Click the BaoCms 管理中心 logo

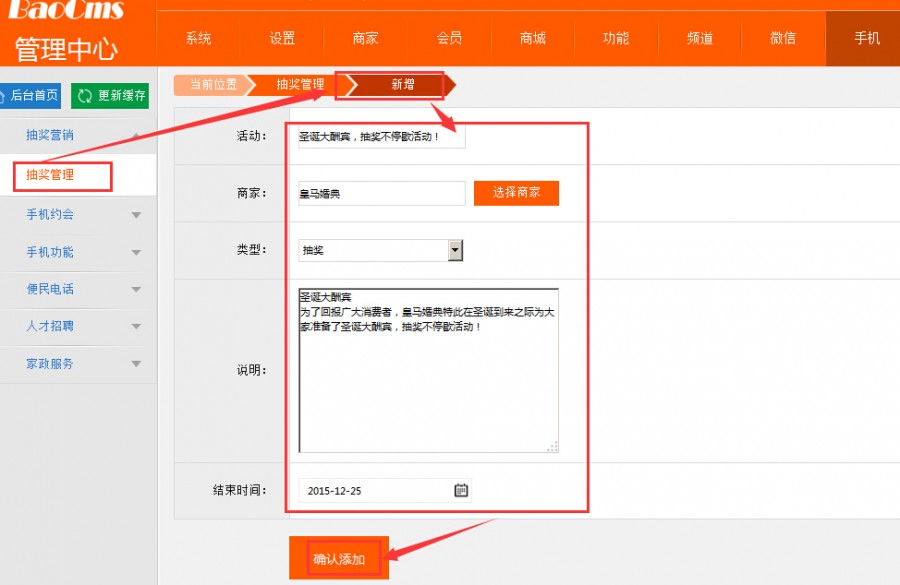(66, 32)
